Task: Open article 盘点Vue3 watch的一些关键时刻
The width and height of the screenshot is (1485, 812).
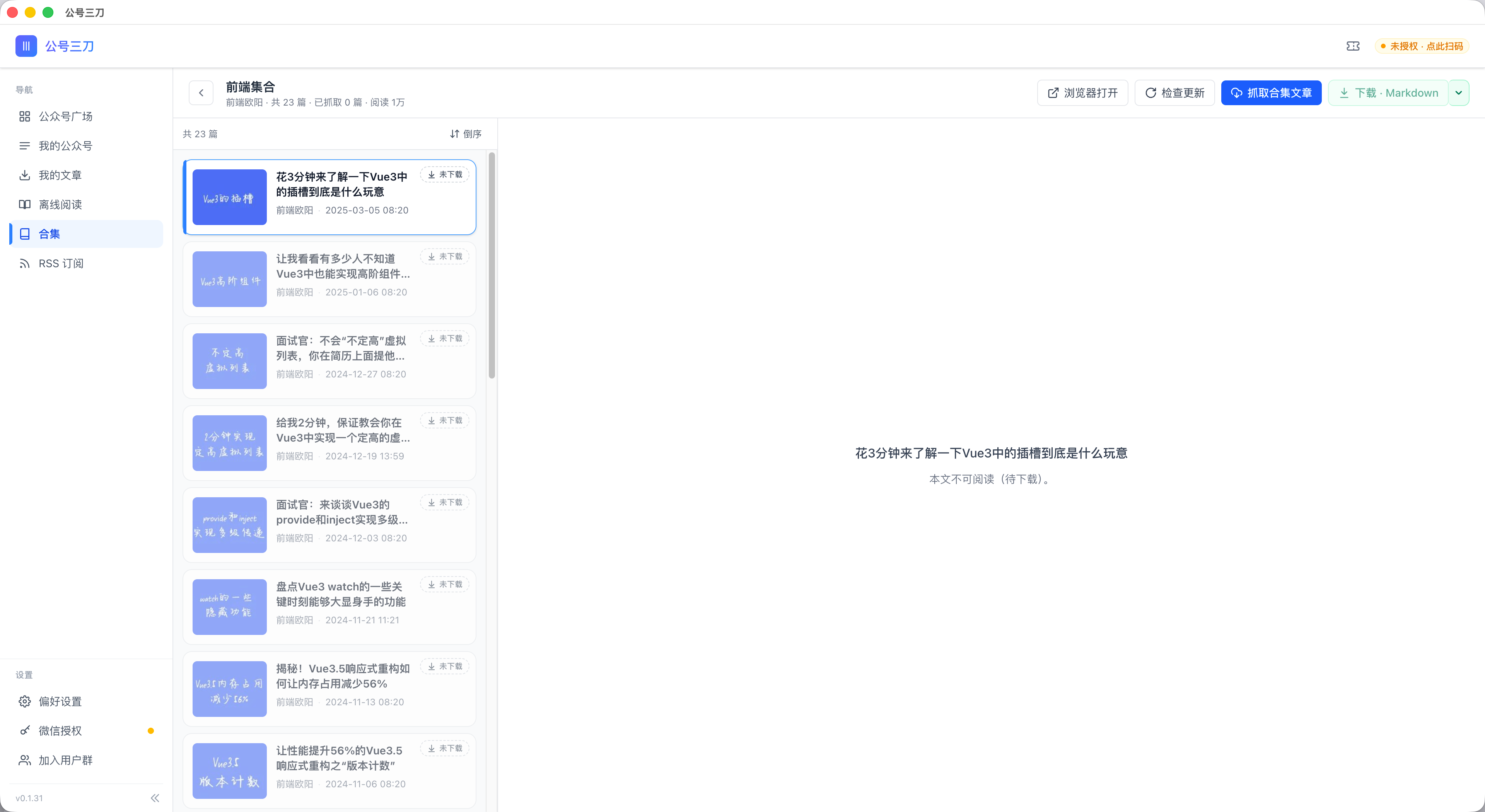Action: [x=330, y=607]
